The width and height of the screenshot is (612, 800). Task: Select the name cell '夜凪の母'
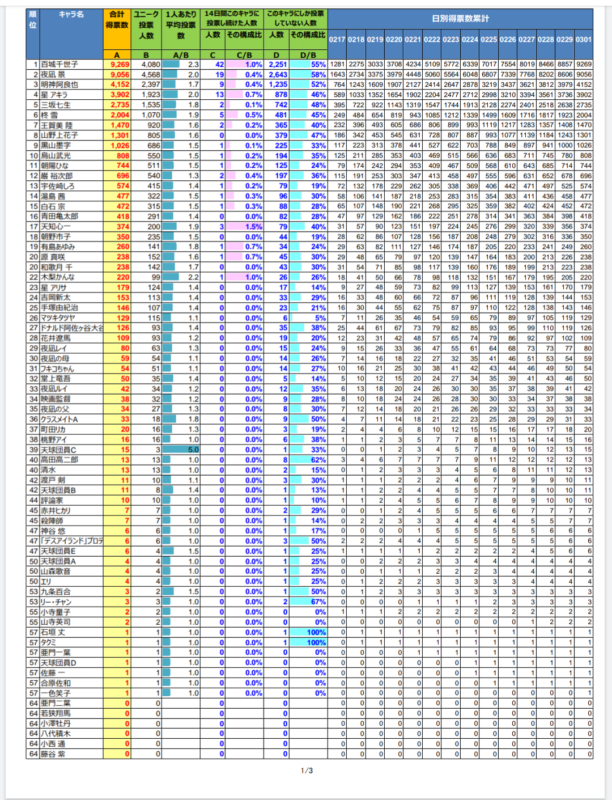pyautogui.click(x=71, y=358)
